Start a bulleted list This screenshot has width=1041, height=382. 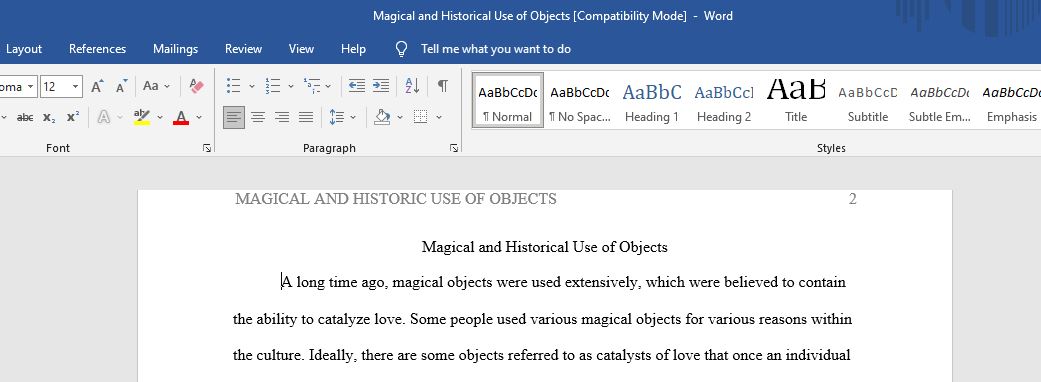pyautogui.click(x=233, y=86)
